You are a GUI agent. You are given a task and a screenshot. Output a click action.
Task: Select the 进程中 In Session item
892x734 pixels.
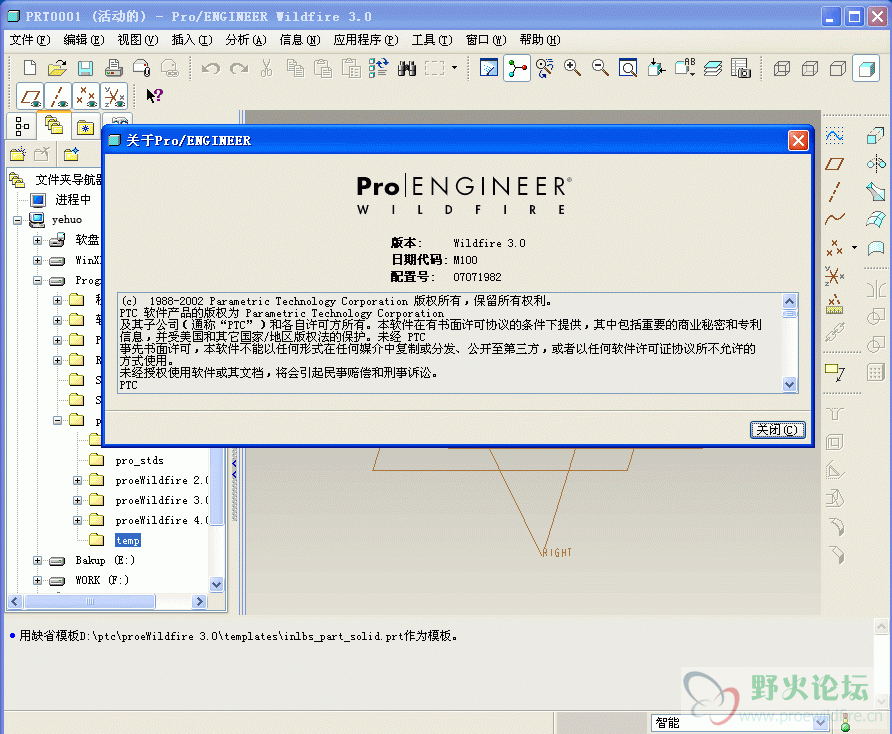pyautogui.click(x=73, y=200)
